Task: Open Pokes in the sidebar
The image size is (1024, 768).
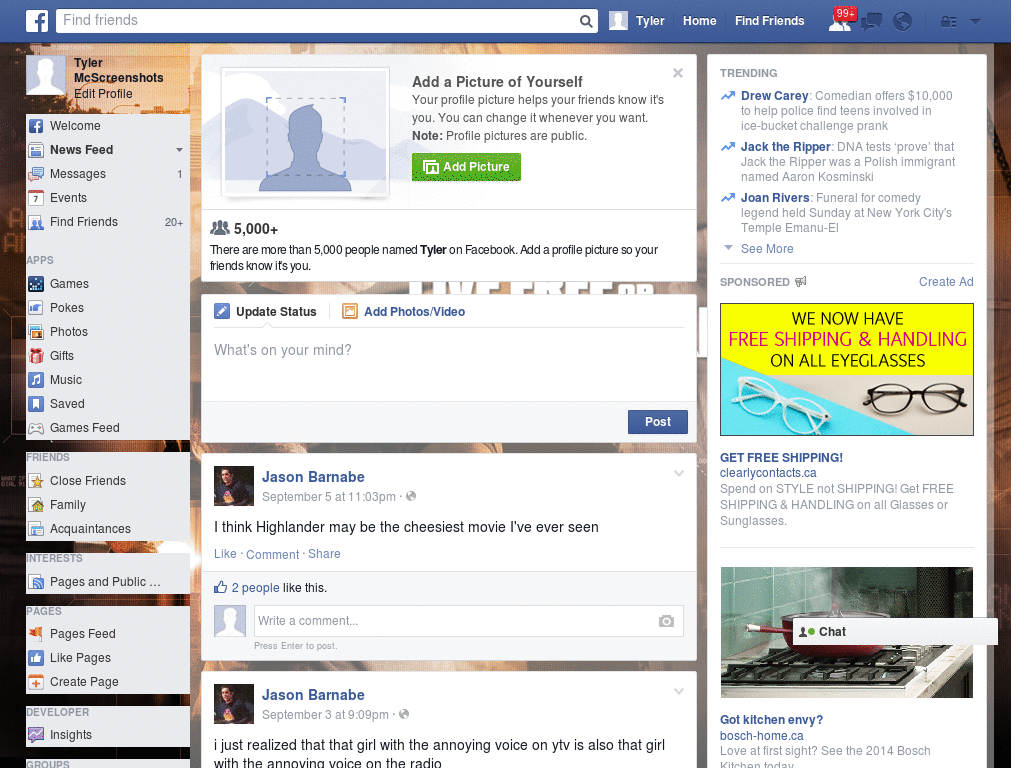Action: pyautogui.click(x=108, y=308)
